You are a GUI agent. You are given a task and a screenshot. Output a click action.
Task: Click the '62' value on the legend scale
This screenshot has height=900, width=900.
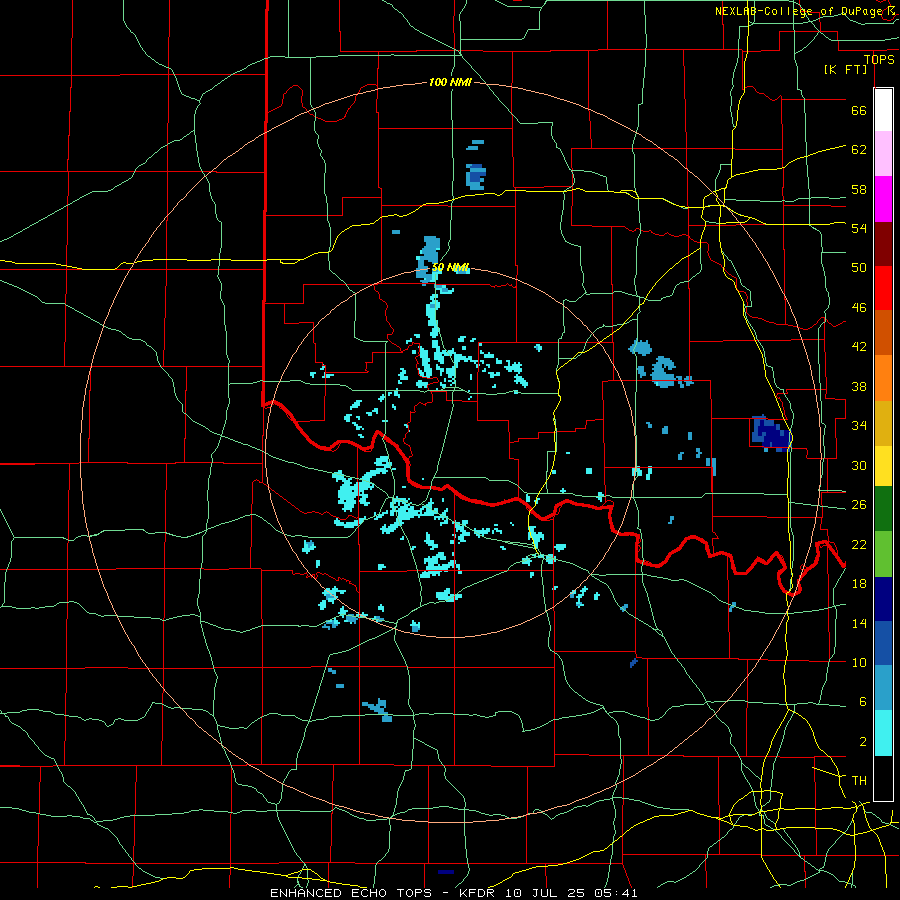click(859, 150)
